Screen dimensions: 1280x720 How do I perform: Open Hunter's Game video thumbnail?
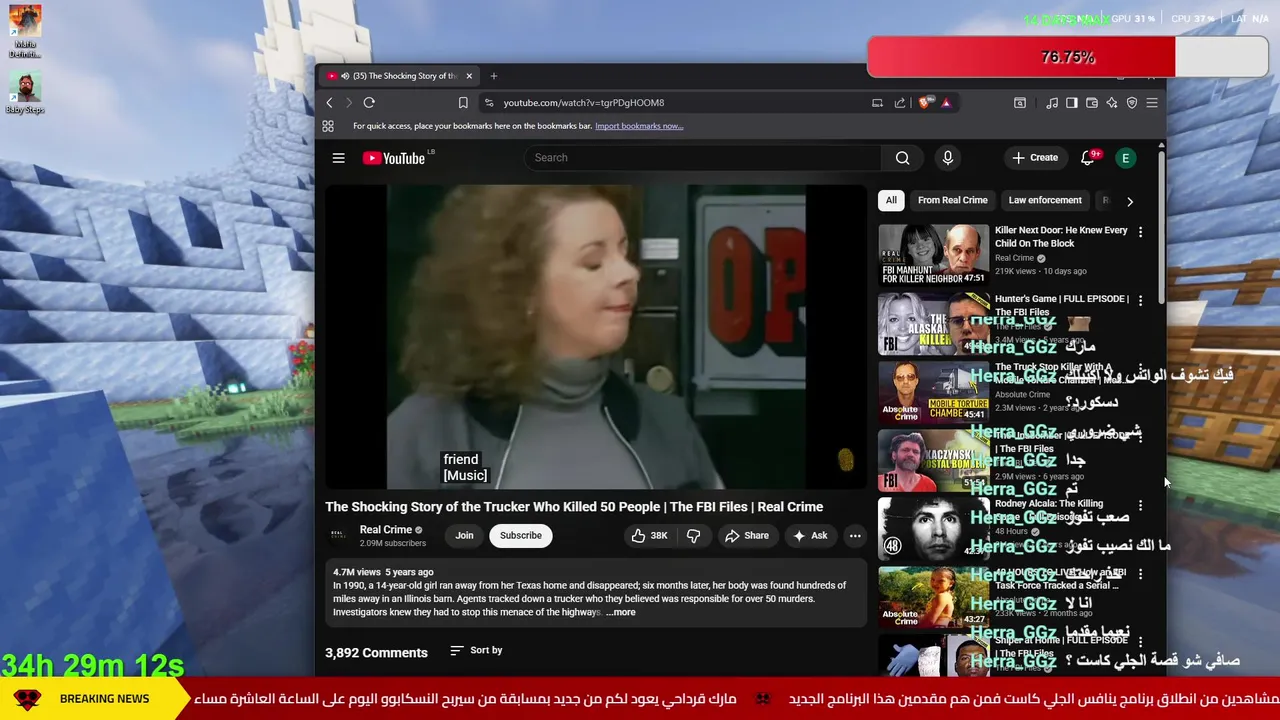(x=933, y=323)
